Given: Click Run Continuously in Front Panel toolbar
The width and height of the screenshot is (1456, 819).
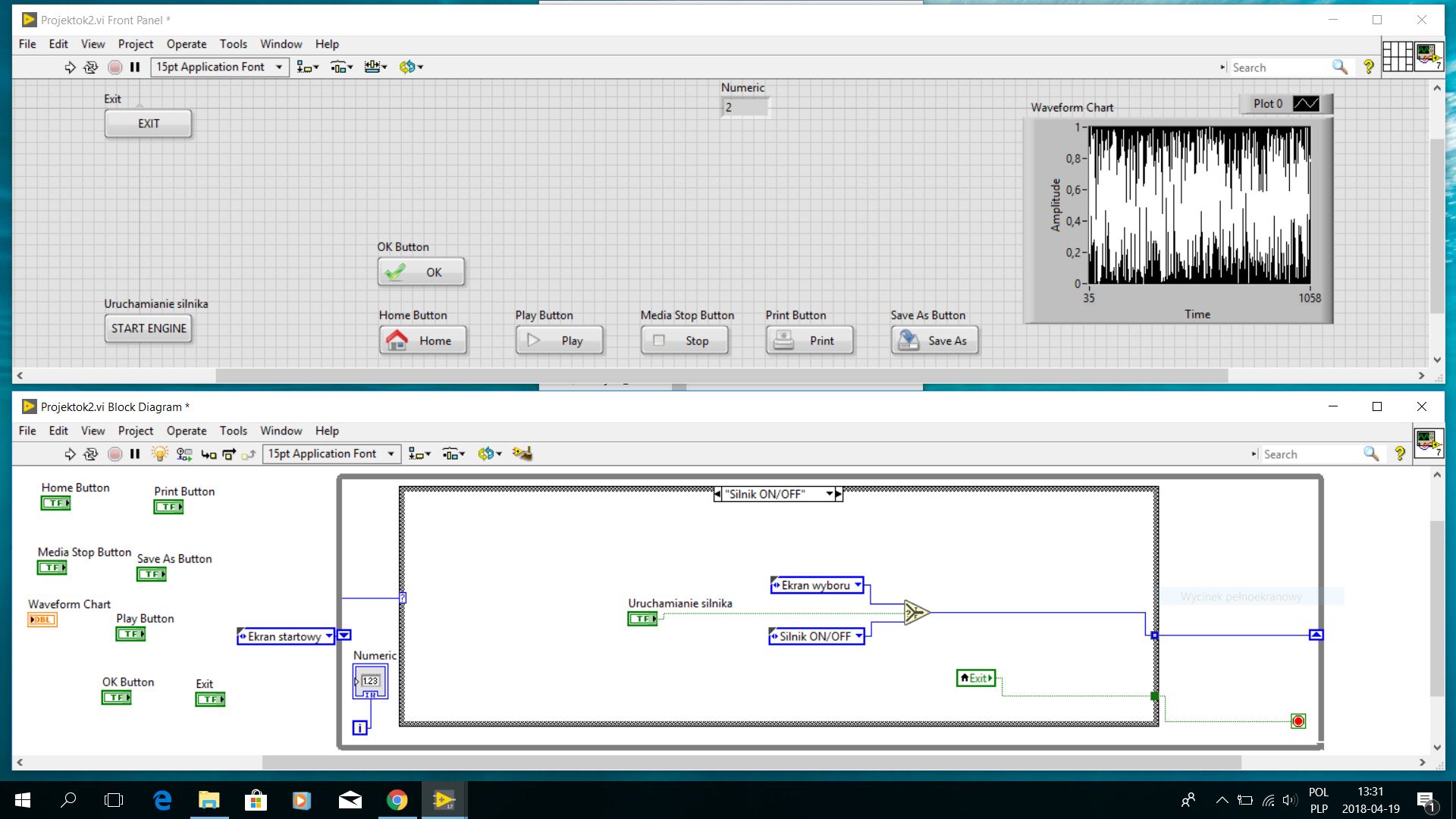Looking at the screenshot, I should pos(91,67).
